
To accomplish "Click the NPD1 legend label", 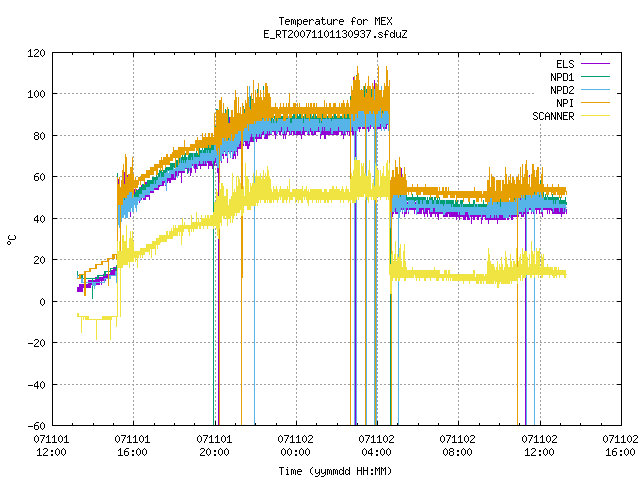I will [x=562, y=77].
